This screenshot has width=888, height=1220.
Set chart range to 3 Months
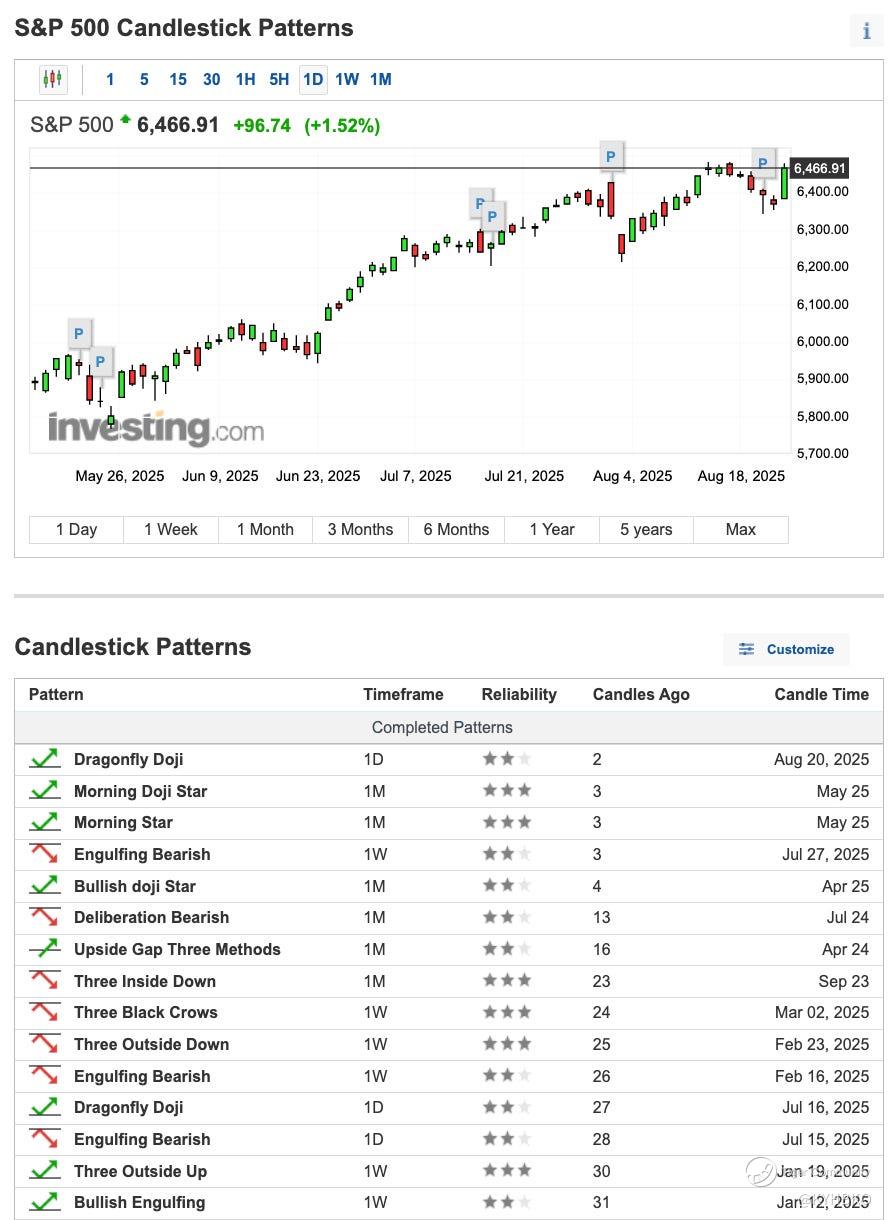click(360, 529)
